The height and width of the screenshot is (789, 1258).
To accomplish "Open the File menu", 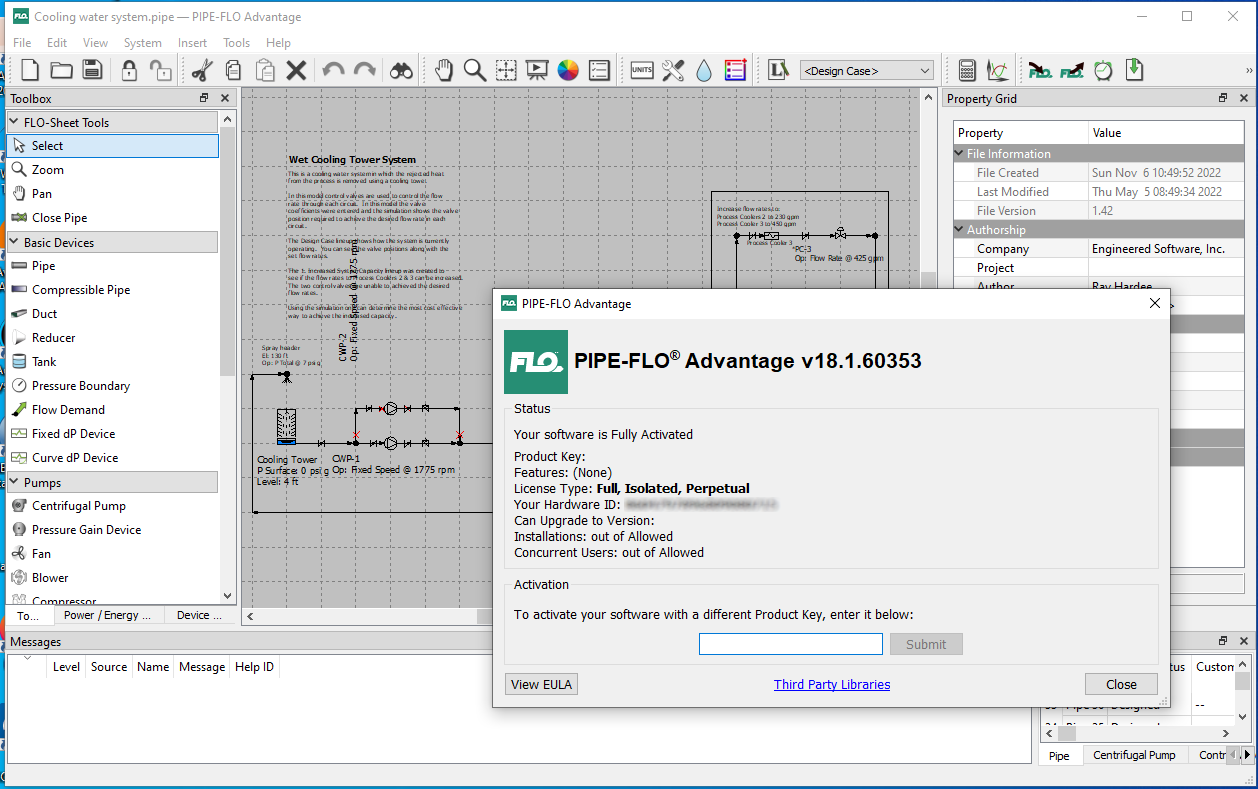I will click(22, 43).
